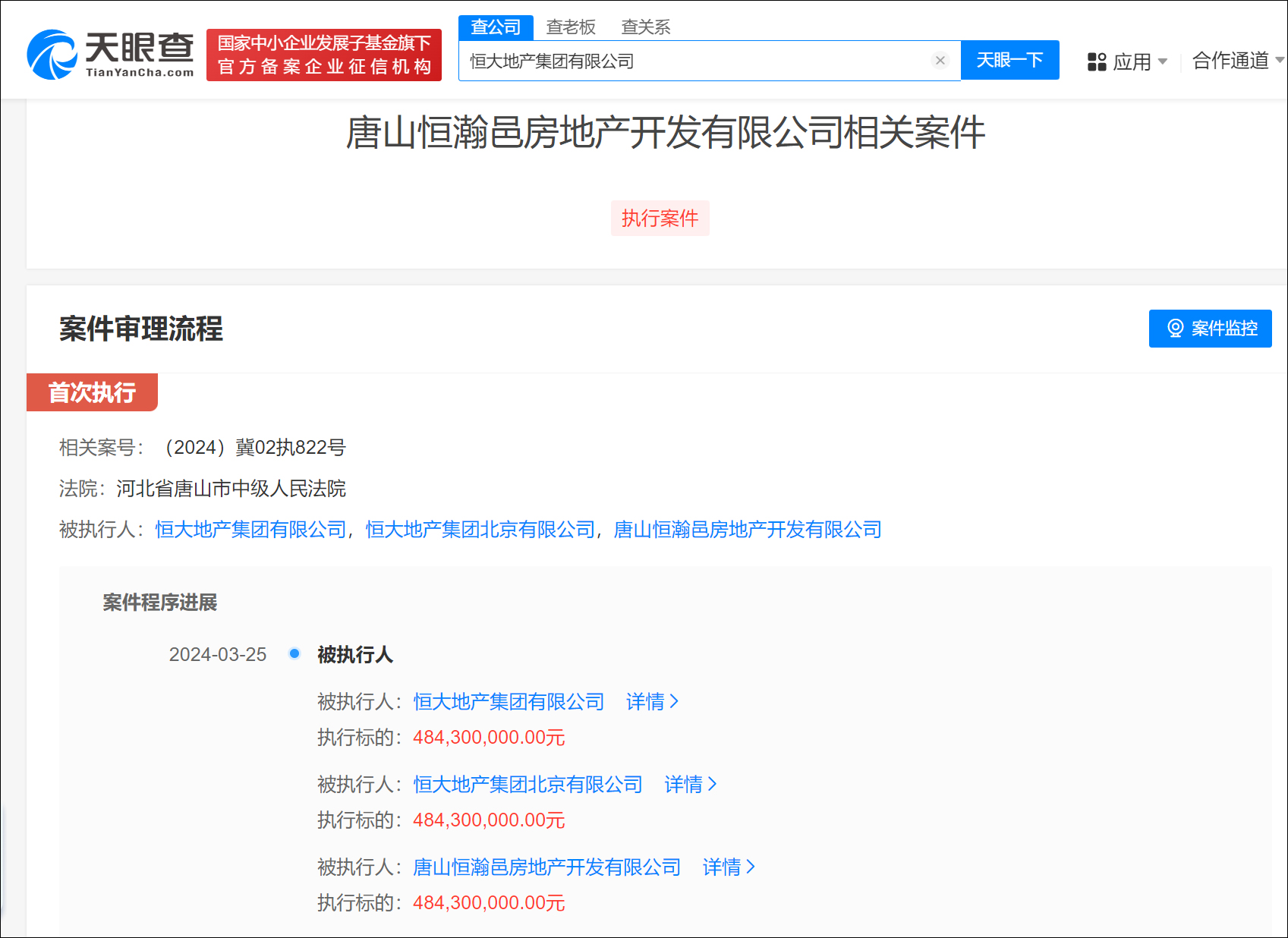1288x938 pixels.
Task: Open 详情 for 恒大地产集团有限公司
Action: coord(652,702)
